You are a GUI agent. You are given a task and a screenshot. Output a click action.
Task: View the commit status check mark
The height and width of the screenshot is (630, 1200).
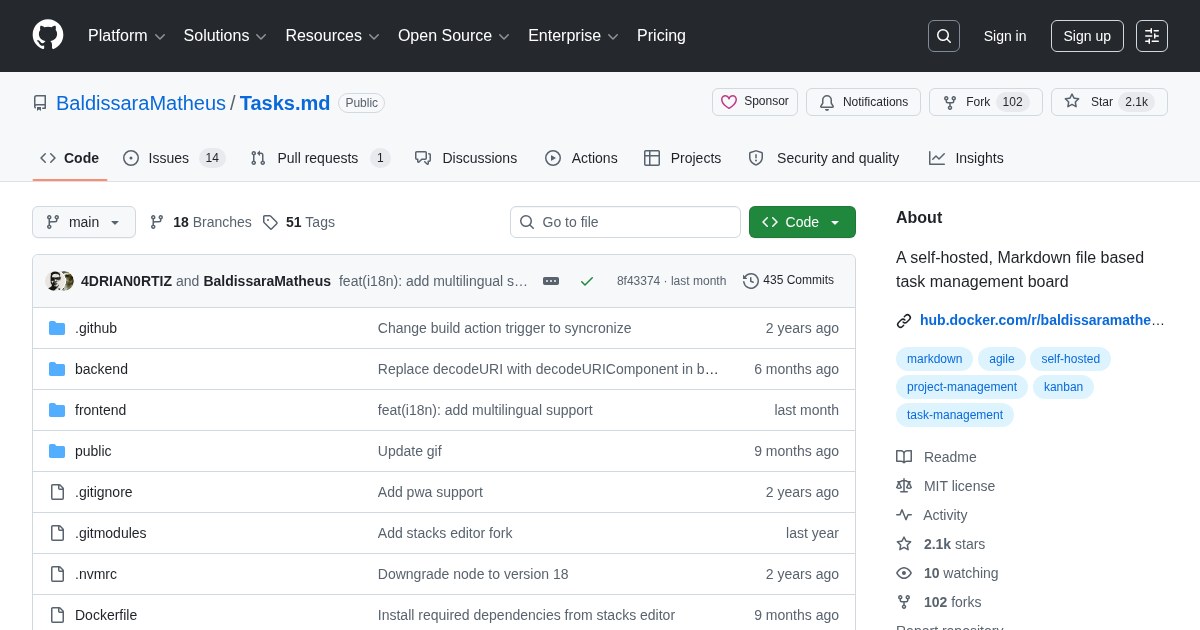587,281
